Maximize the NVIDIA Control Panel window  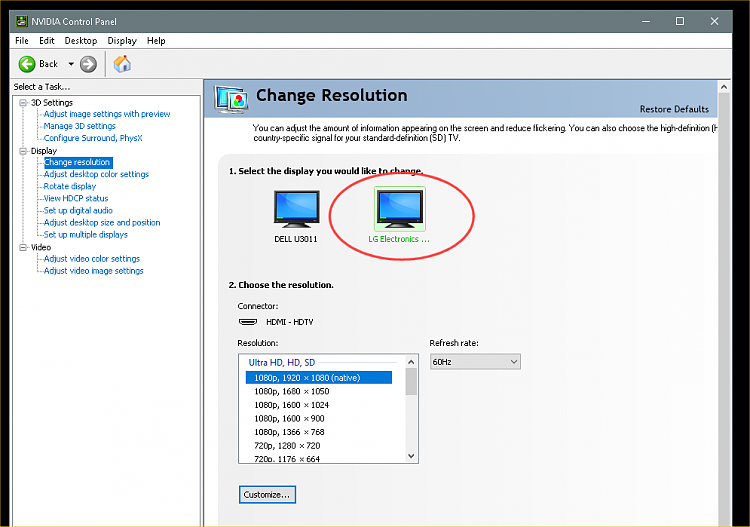click(680, 21)
